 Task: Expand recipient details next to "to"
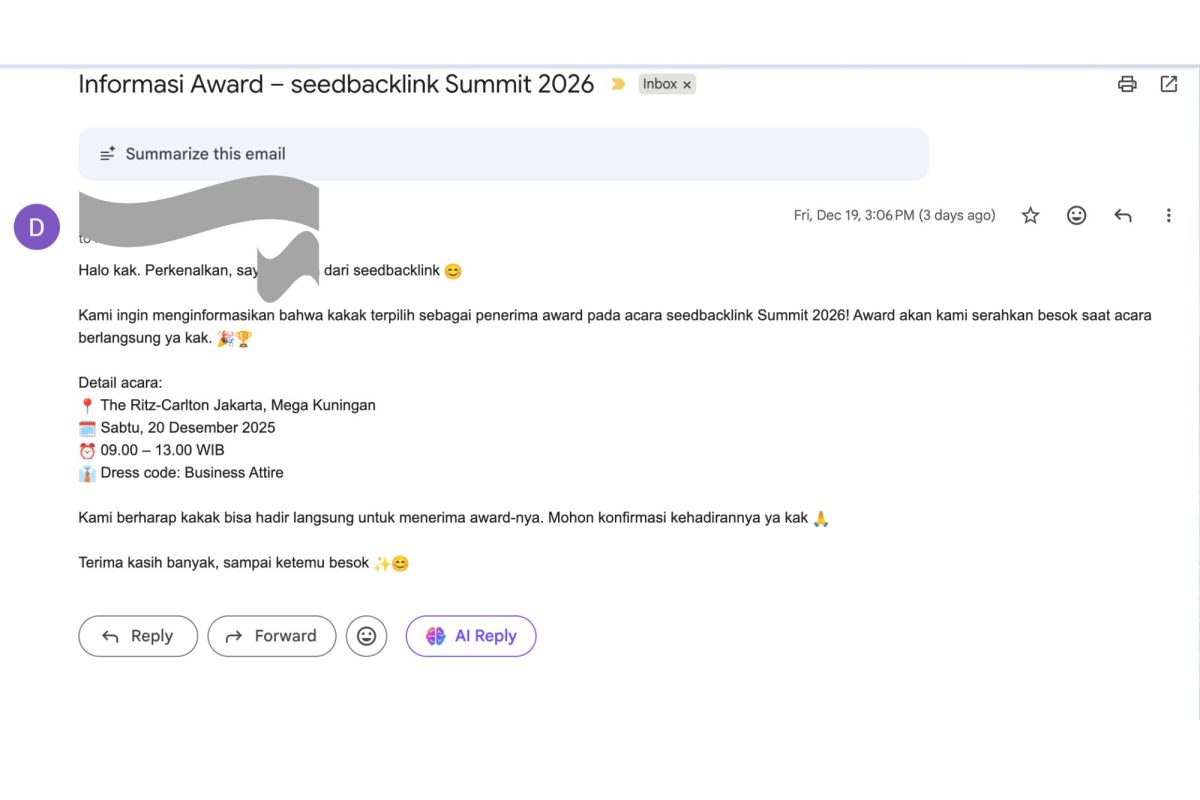tap(88, 240)
